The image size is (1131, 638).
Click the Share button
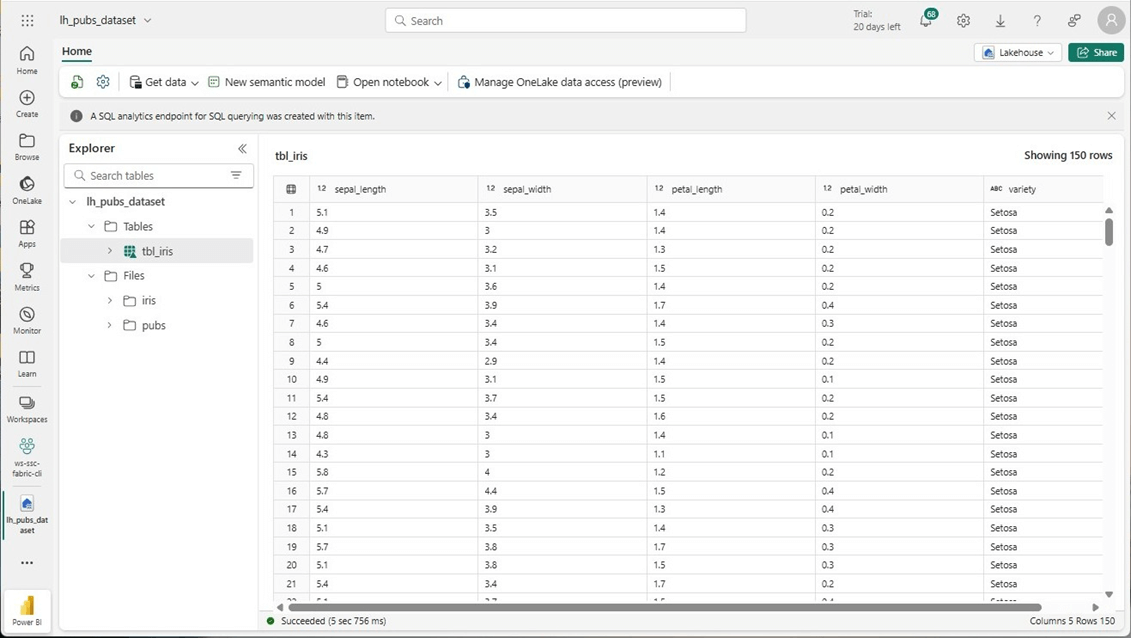pyautogui.click(x=1096, y=53)
